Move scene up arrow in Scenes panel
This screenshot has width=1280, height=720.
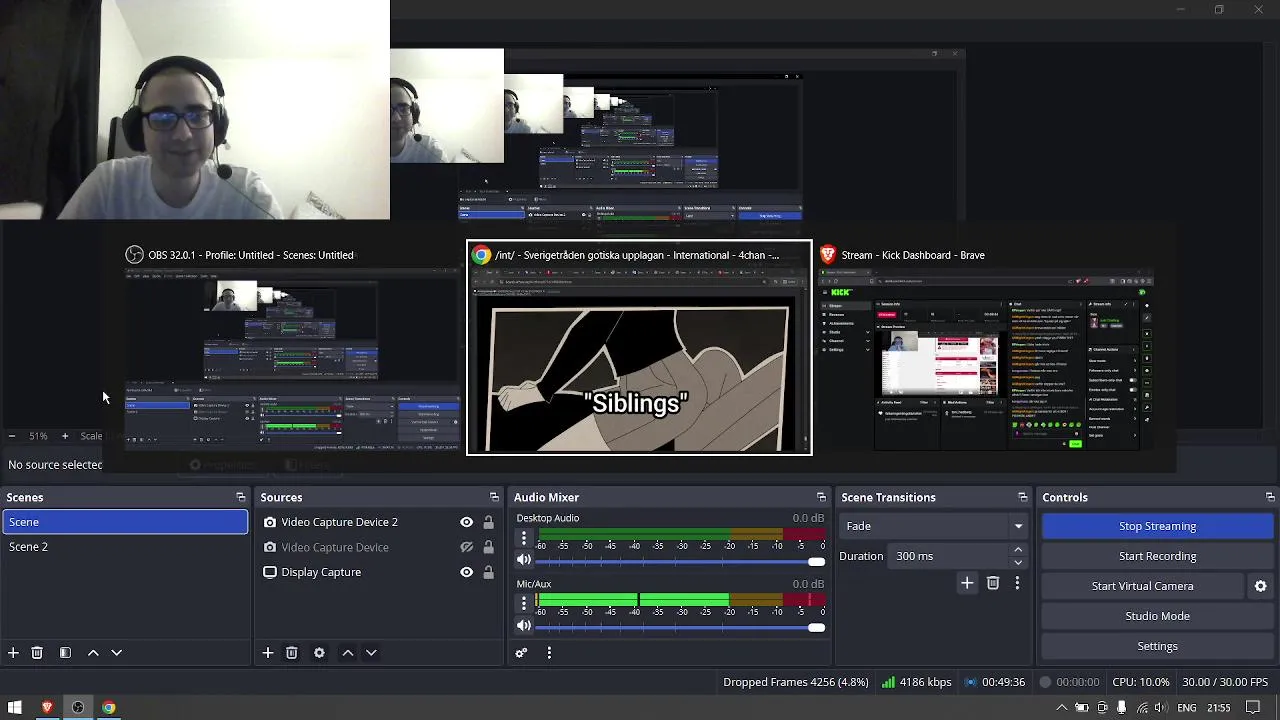[93, 653]
